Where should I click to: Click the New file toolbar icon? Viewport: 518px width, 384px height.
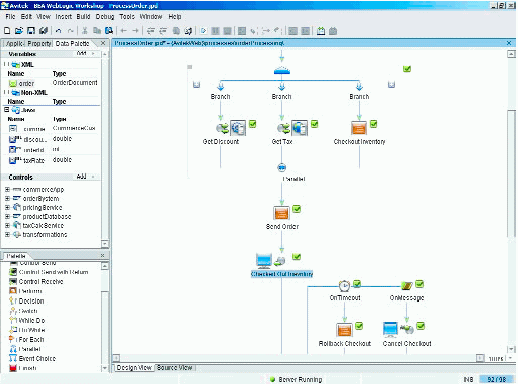tap(7, 31)
